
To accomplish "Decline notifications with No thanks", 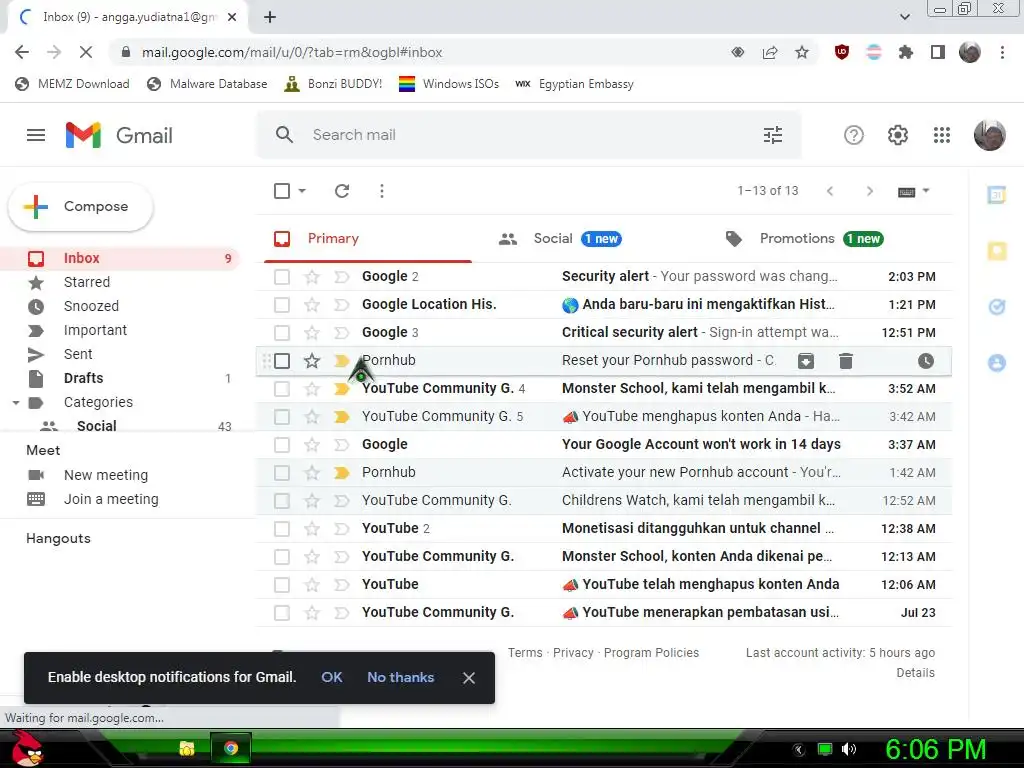I will (x=400, y=677).
